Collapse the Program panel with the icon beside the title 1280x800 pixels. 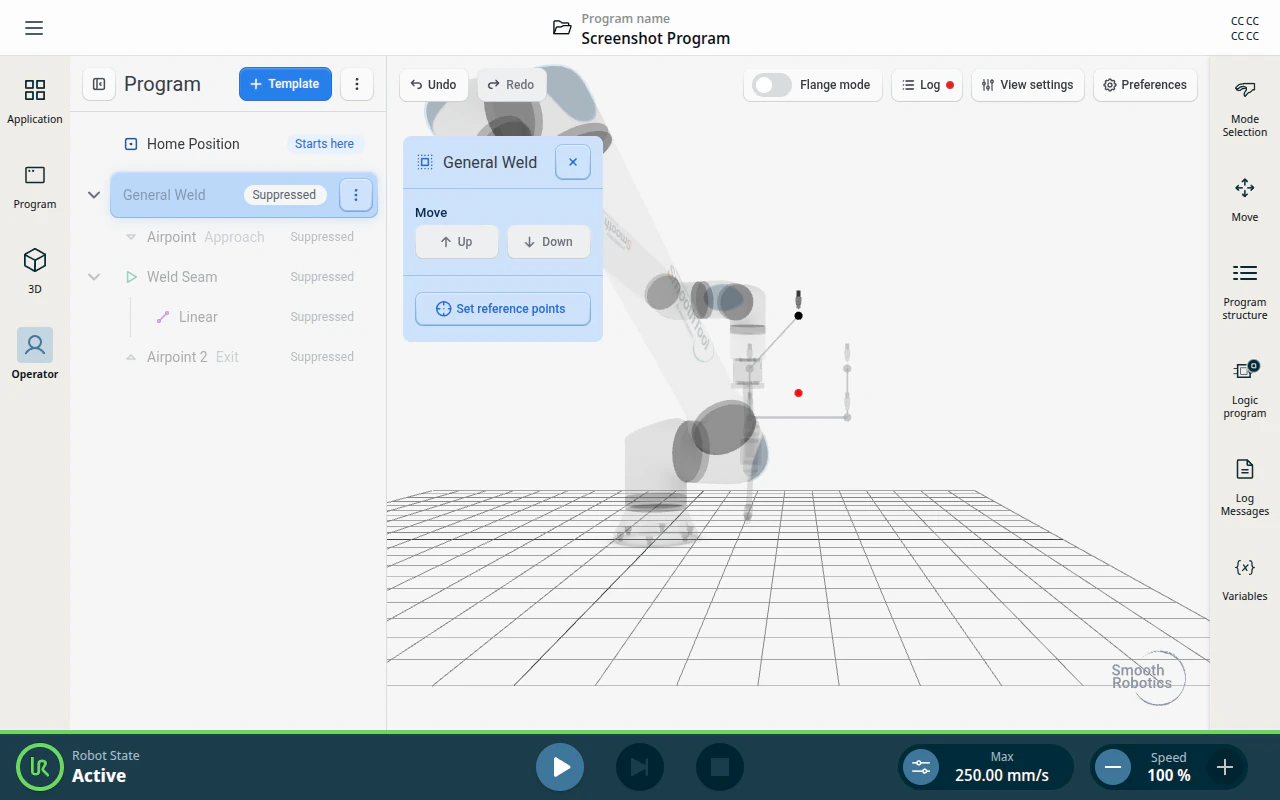[99, 84]
